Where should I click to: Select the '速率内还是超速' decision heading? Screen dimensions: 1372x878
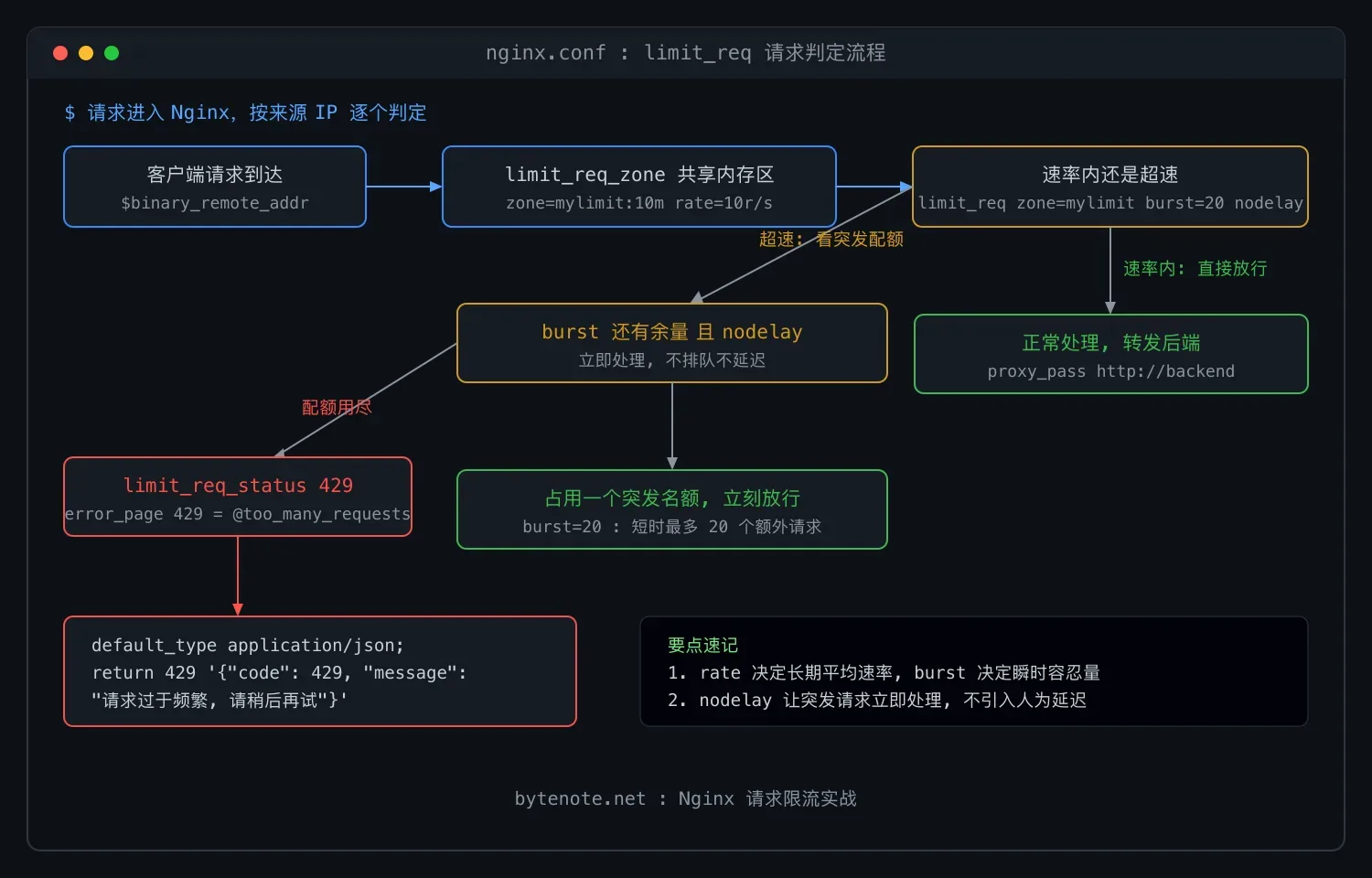click(1110, 175)
